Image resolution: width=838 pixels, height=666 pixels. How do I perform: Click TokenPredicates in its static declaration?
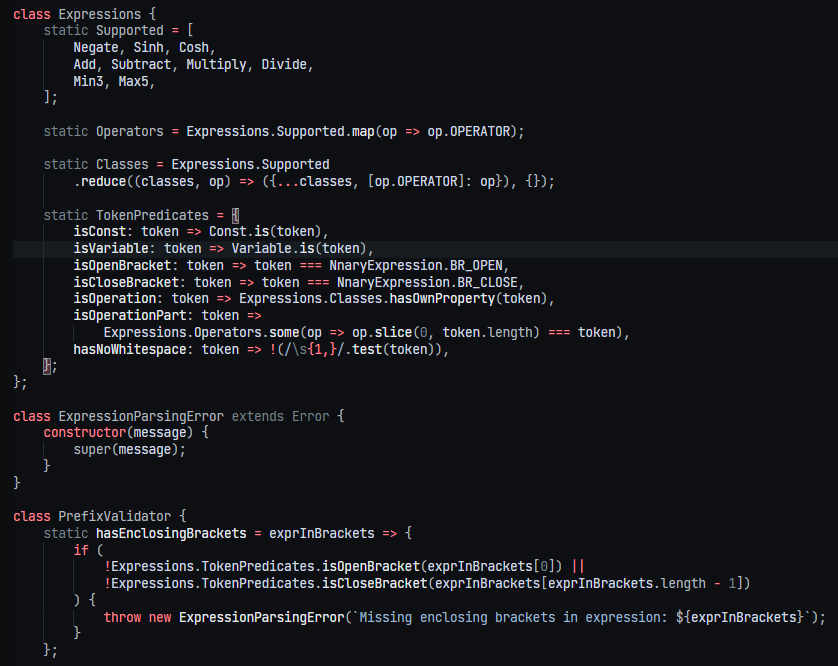(x=152, y=215)
